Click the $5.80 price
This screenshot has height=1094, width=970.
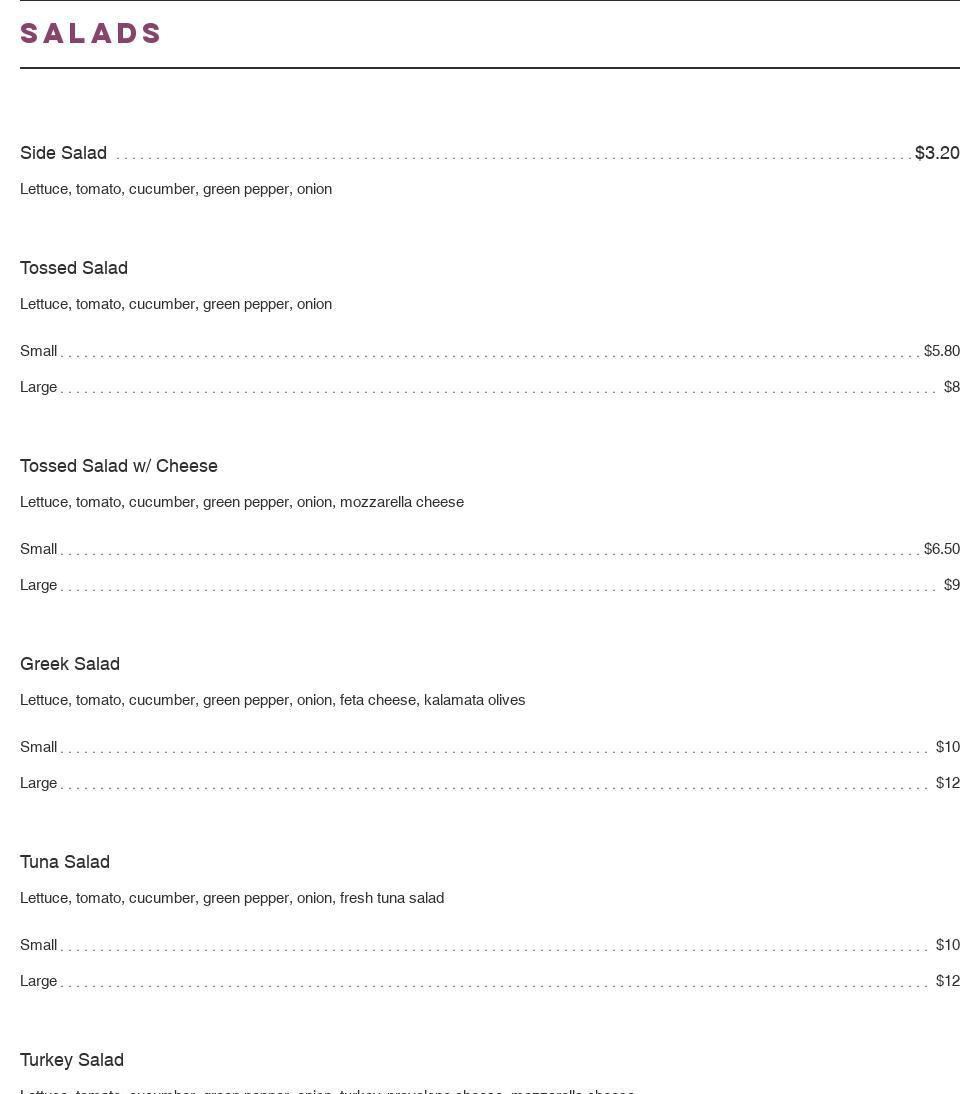pyautogui.click(x=941, y=351)
